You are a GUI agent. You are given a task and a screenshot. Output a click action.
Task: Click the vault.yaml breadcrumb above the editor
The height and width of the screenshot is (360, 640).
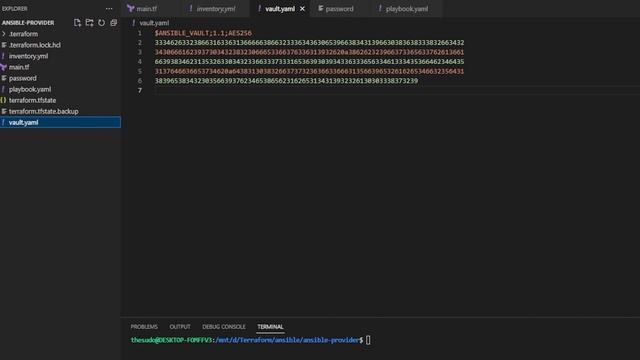click(x=154, y=23)
